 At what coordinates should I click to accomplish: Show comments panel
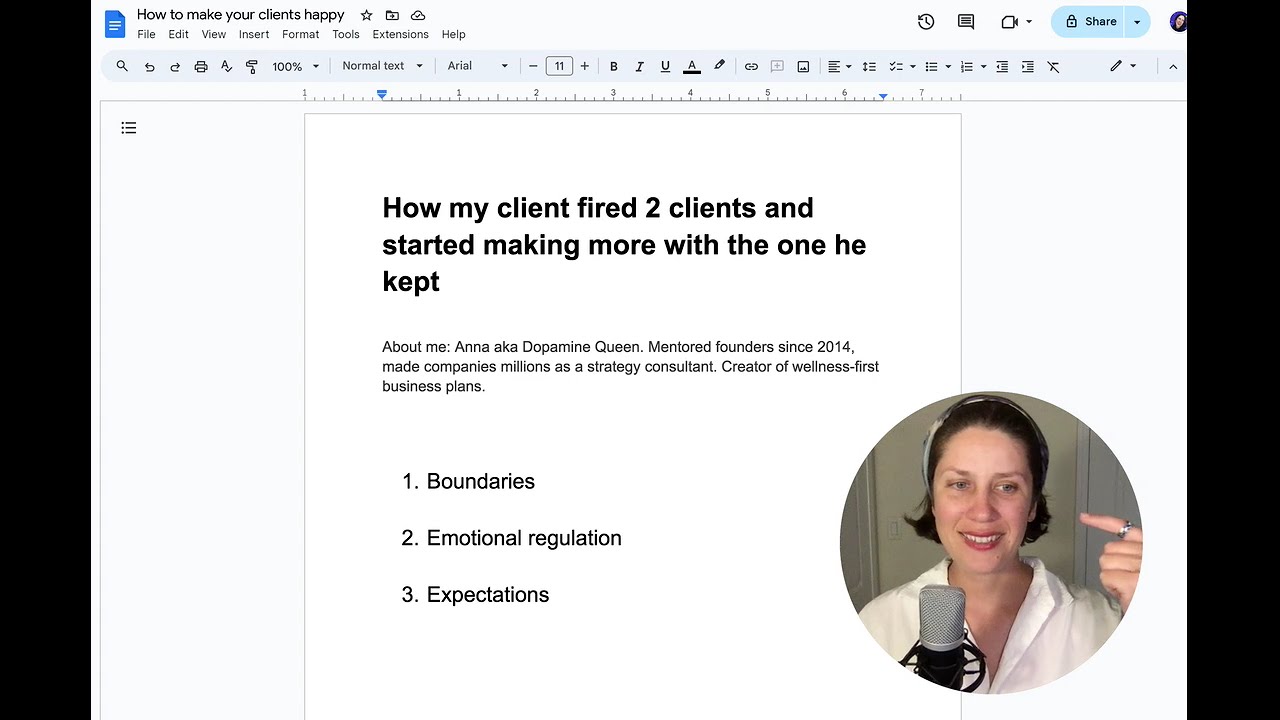[x=966, y=22]
